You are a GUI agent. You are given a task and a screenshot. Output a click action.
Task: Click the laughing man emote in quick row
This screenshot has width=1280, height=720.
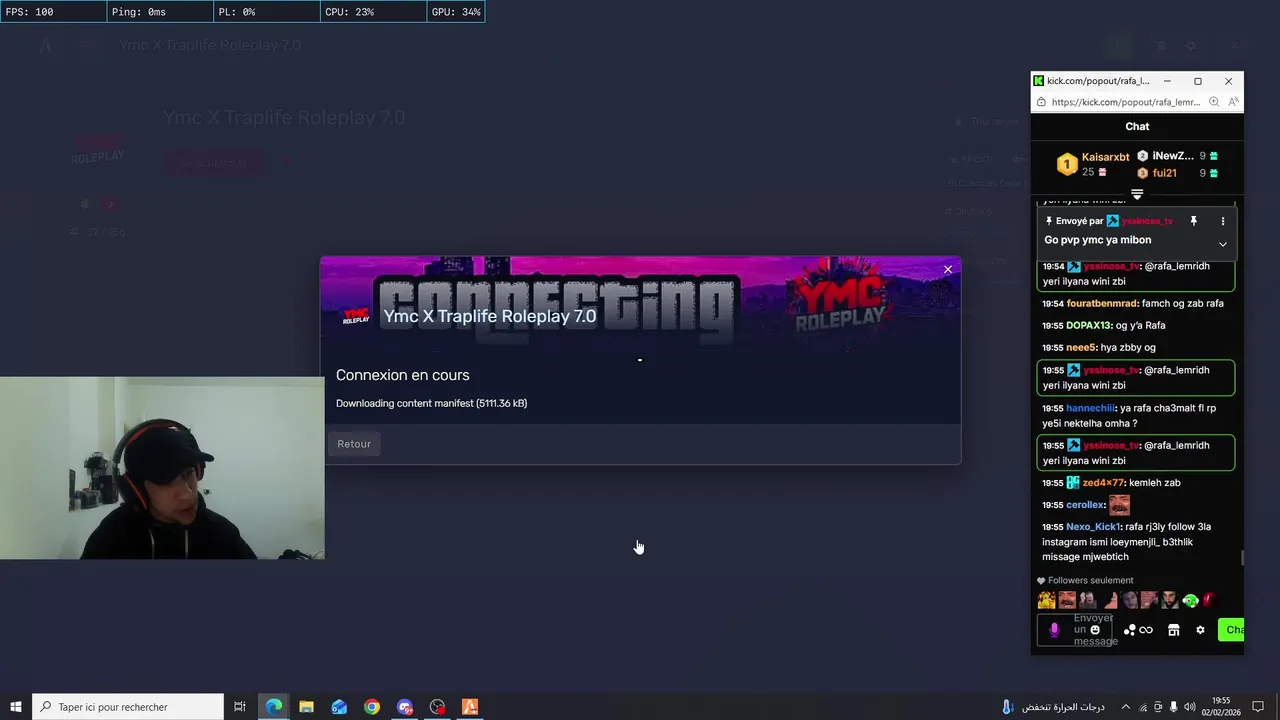click(1067, 600)
